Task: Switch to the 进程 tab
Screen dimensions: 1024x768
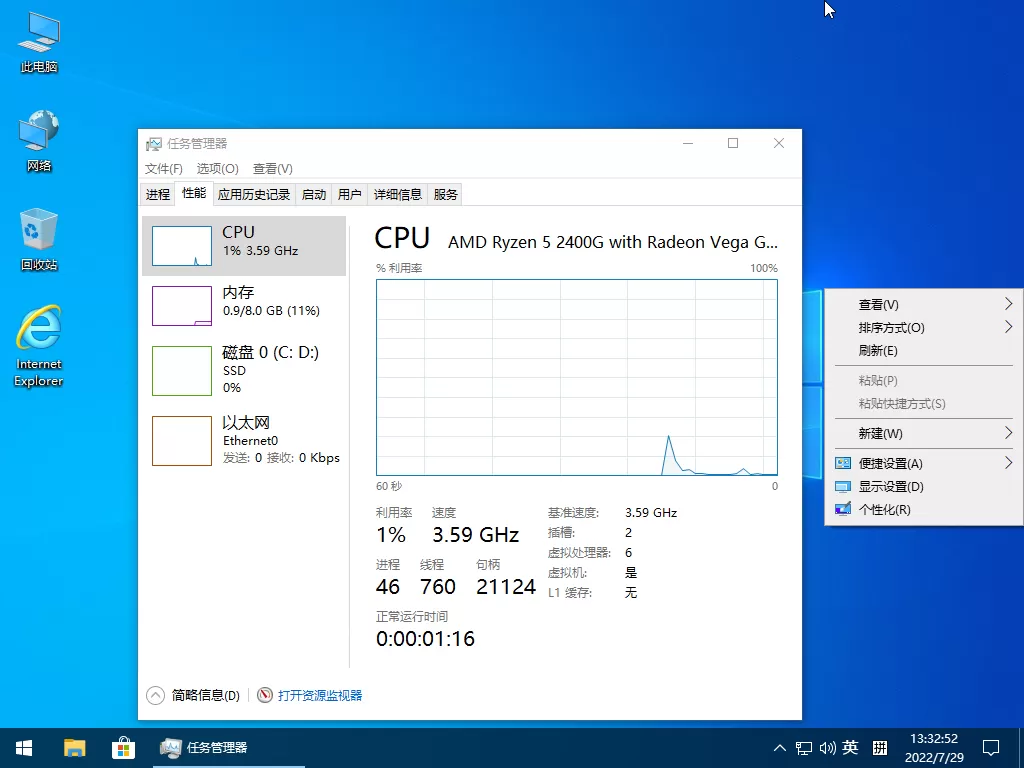Action: pos(157,193)
